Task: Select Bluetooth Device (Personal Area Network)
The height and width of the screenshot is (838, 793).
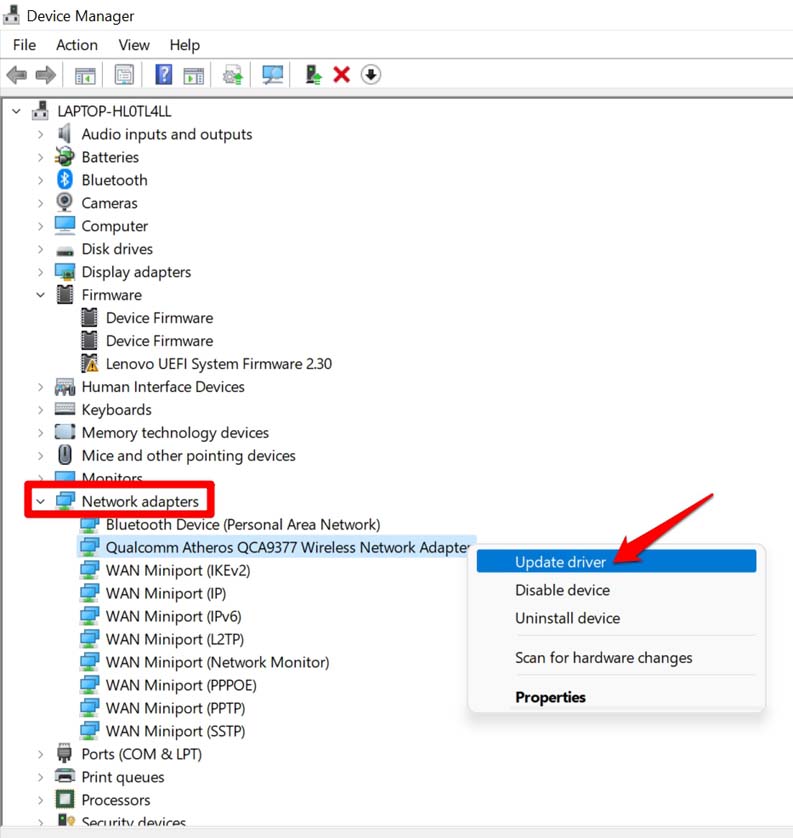Action: (x=243, y=524)
